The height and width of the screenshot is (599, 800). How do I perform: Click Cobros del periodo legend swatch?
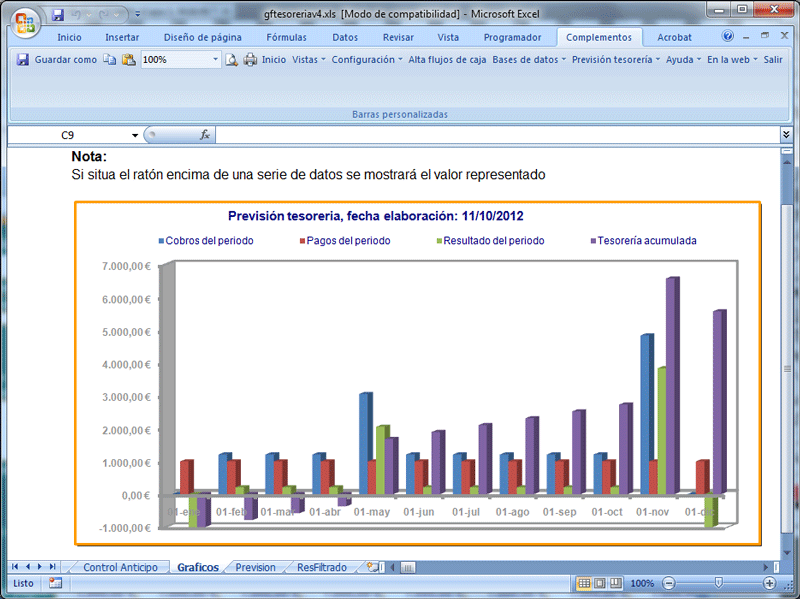pos(161,241)
